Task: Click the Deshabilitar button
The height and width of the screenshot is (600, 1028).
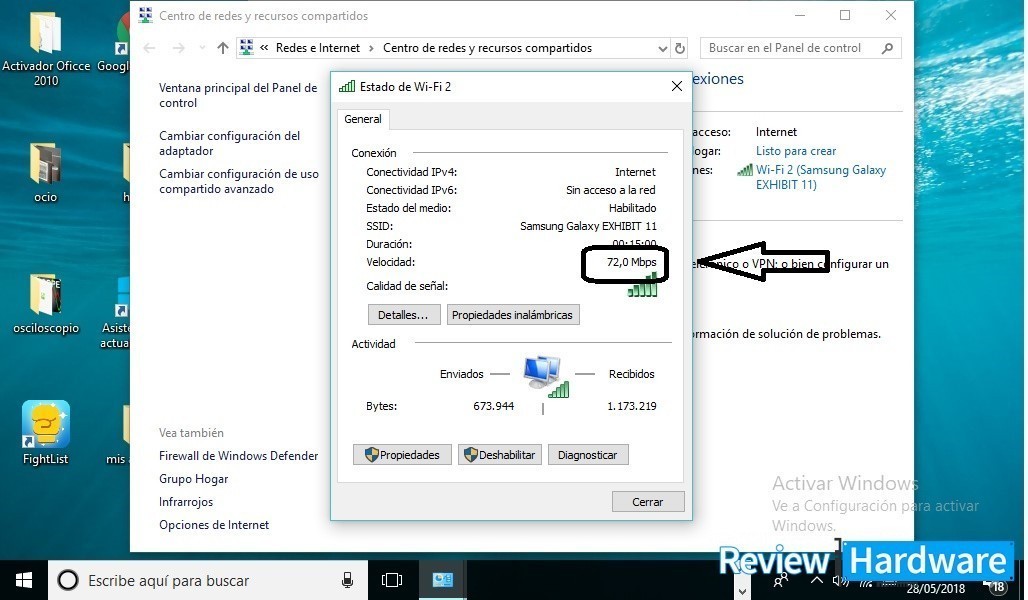Action: pos(500,454)
